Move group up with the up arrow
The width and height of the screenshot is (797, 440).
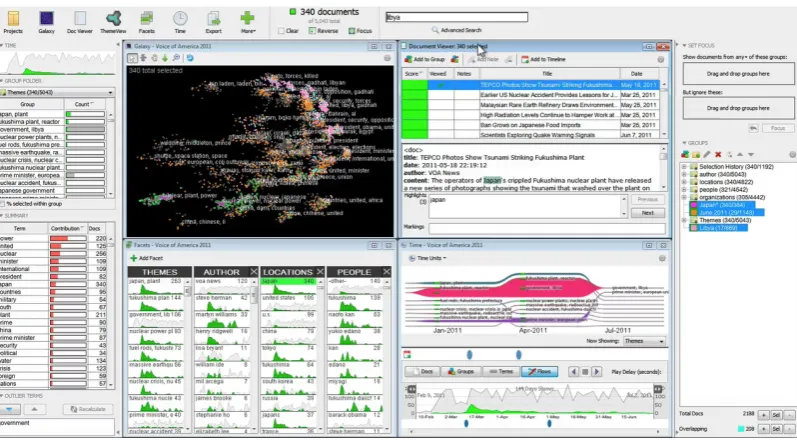pyautogui.click(x=740, y=154)
